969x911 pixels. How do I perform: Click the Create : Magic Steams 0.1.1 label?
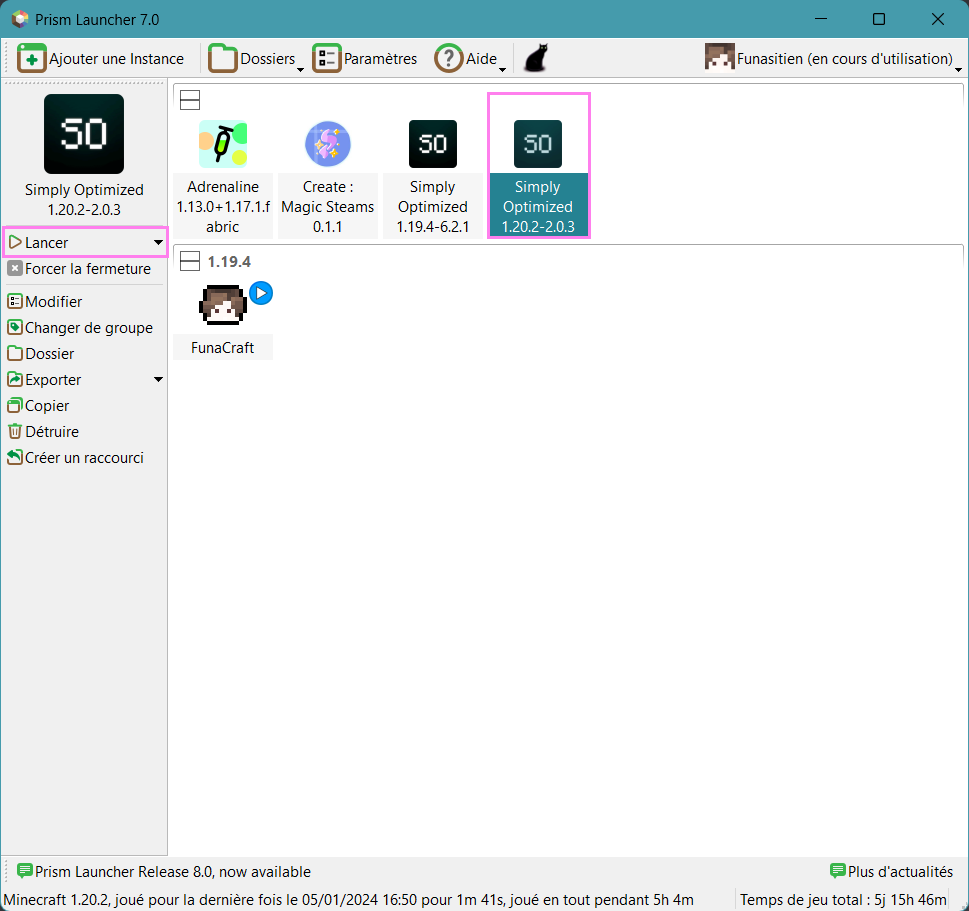328,206
